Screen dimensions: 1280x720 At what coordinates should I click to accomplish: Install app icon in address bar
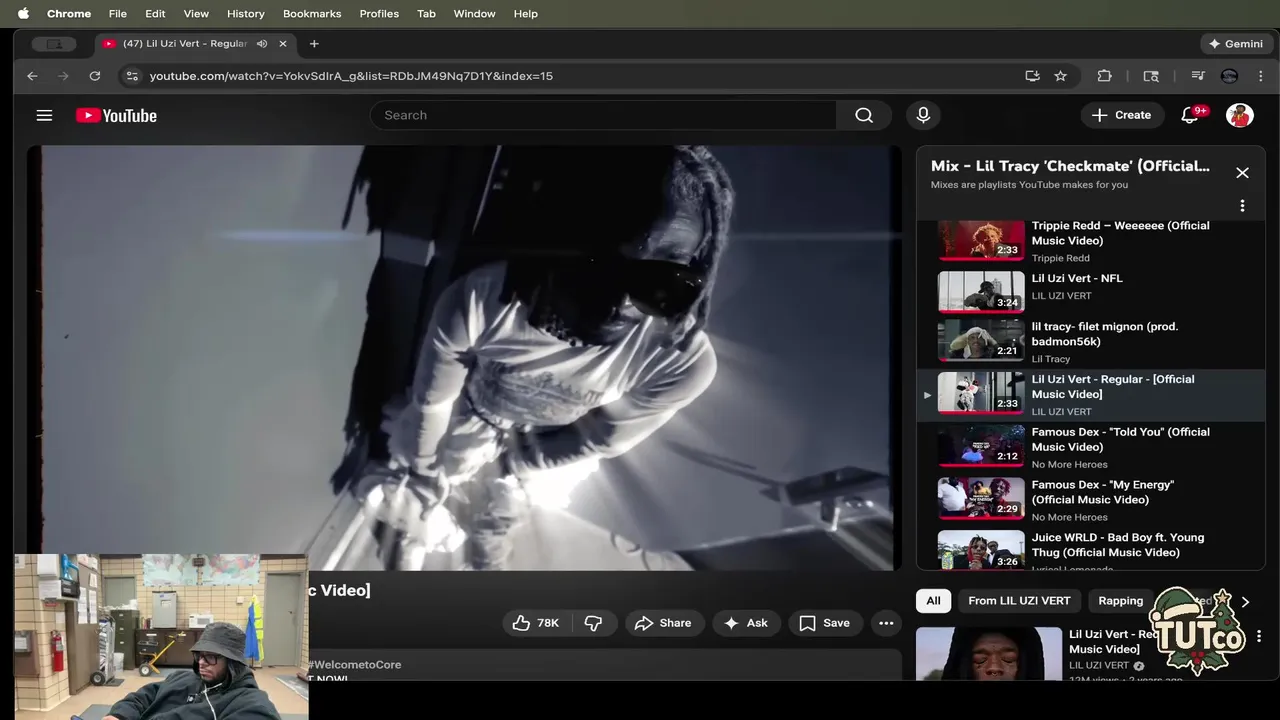(x=1032, y=76)
